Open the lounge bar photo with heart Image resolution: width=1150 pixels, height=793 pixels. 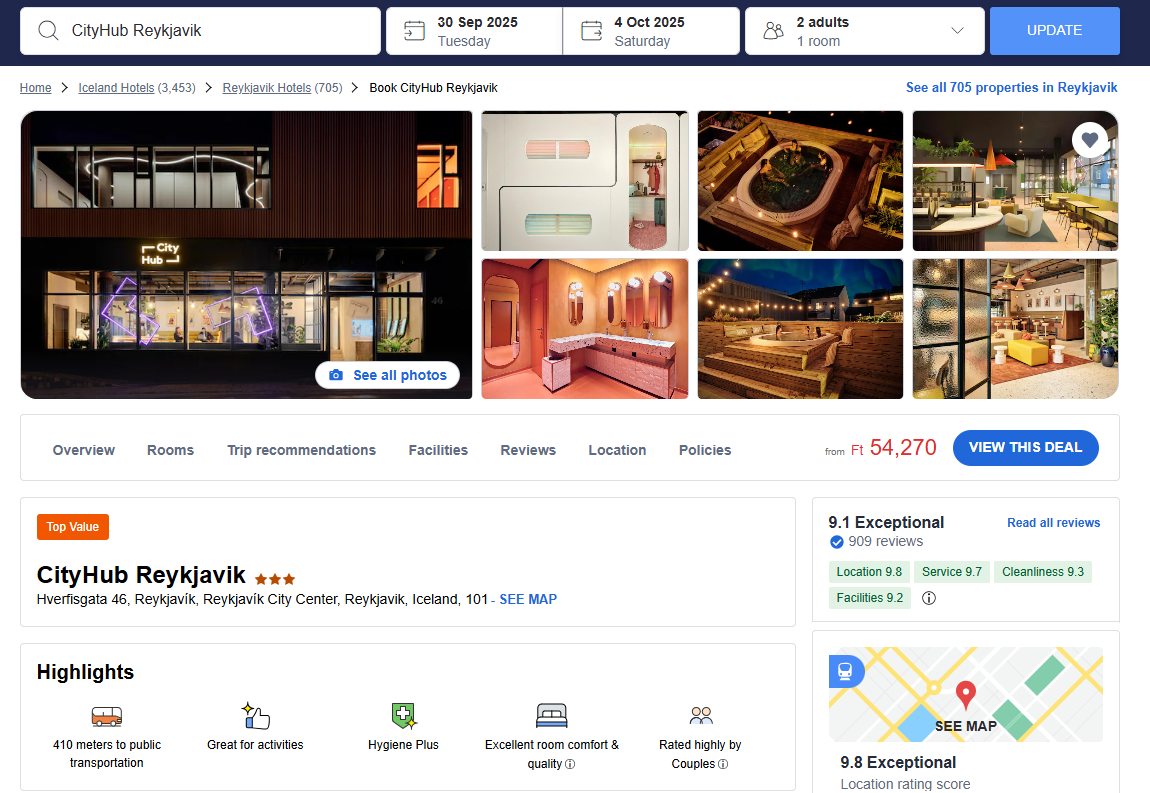click(1015, 181)
